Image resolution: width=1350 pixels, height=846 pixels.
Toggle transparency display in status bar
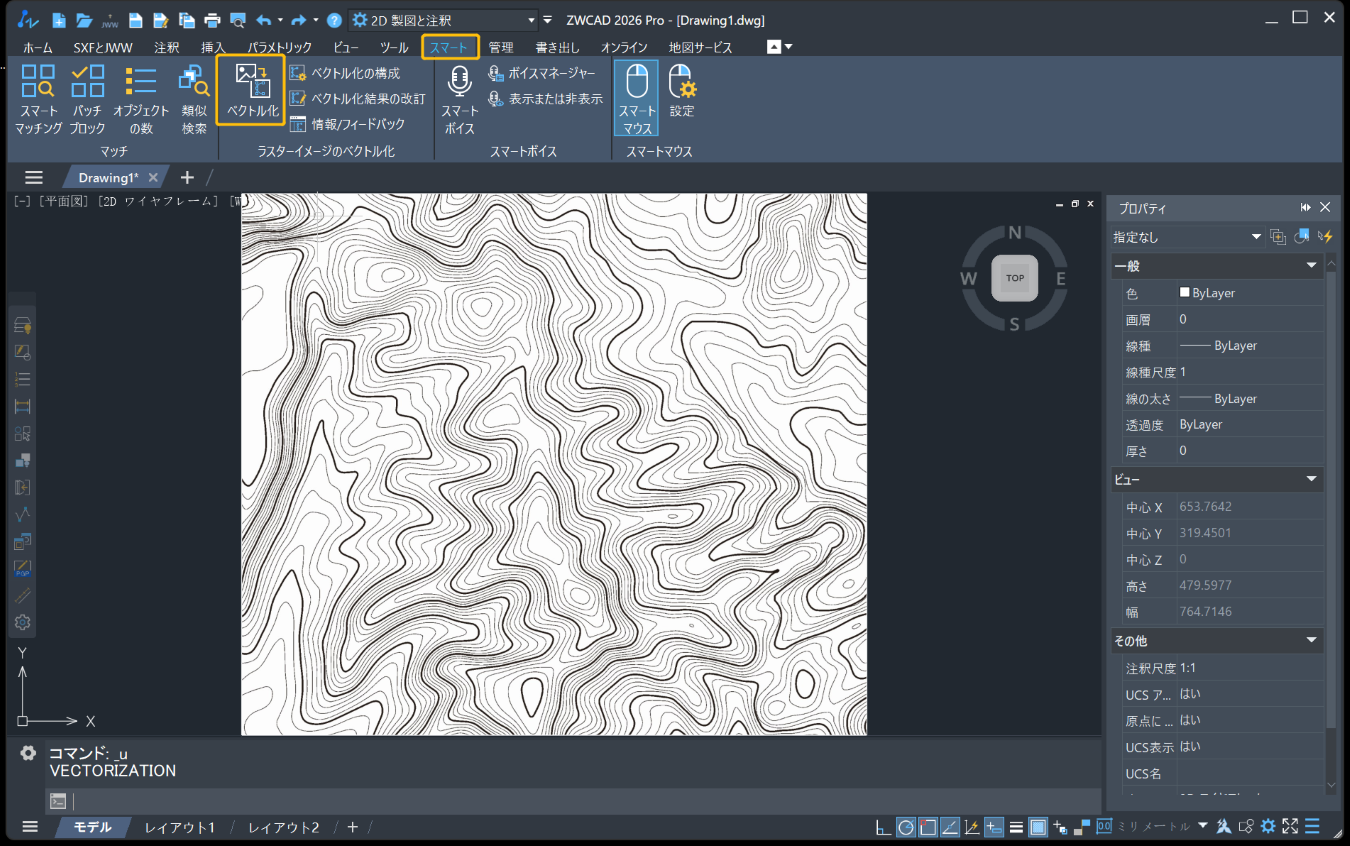(1038, 826)
